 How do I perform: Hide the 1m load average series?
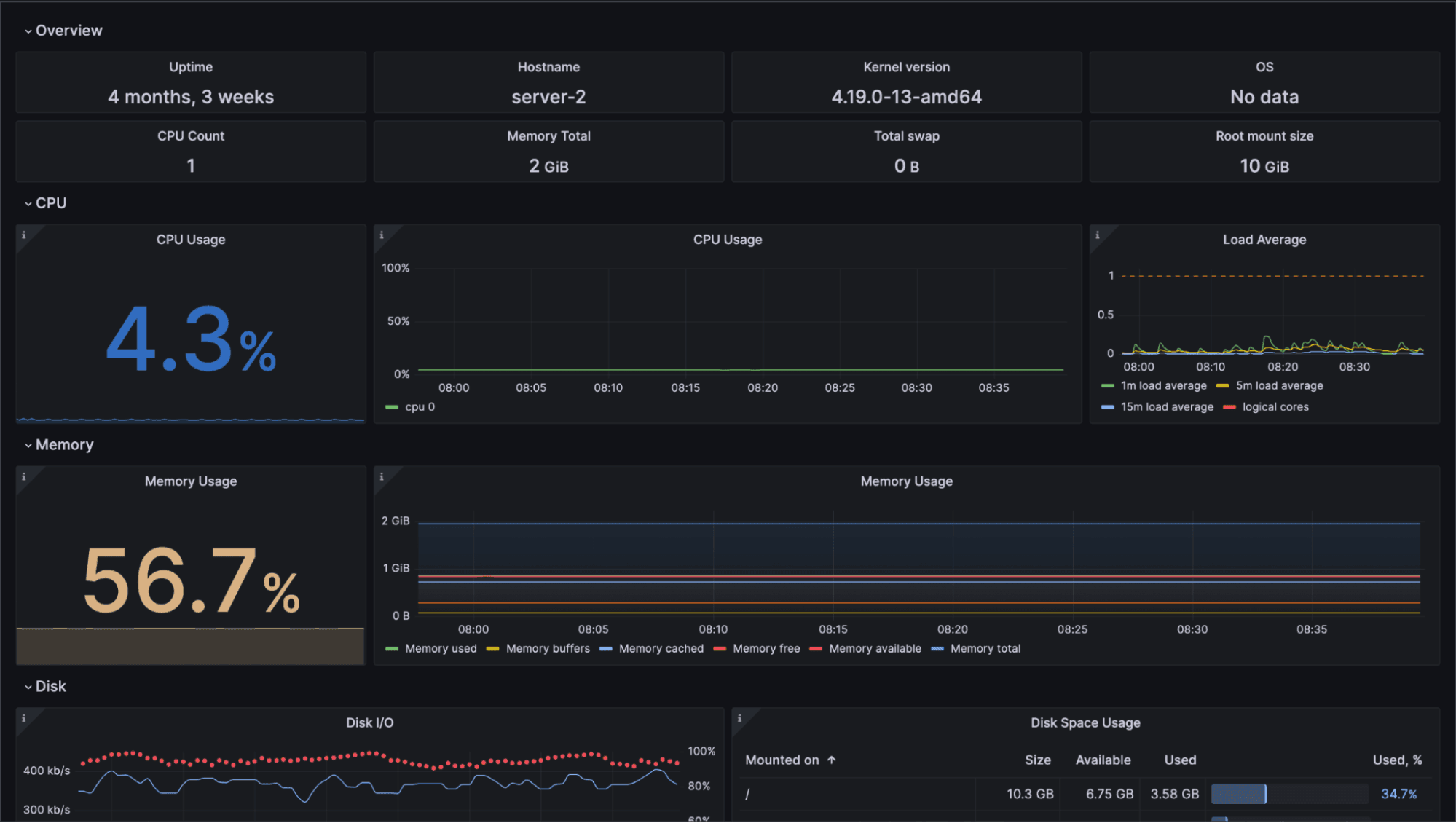(1162, 385)
